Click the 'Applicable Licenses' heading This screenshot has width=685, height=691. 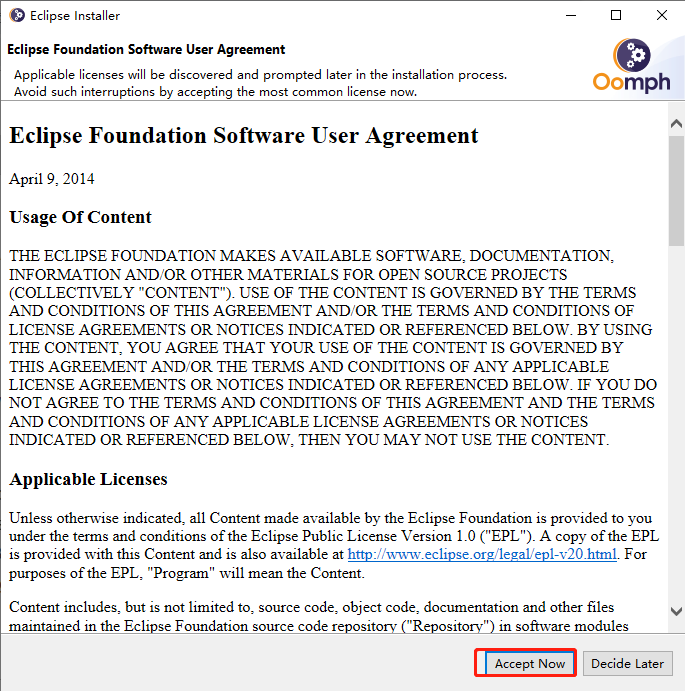click(88, 479)
